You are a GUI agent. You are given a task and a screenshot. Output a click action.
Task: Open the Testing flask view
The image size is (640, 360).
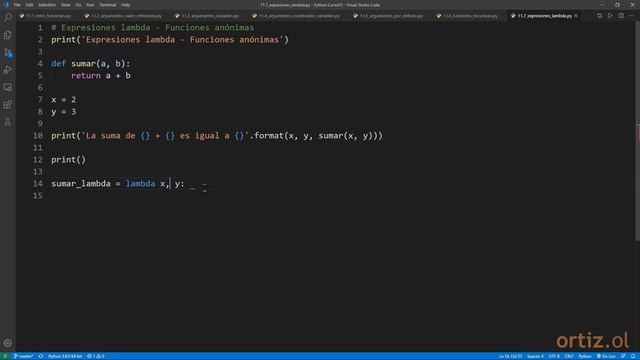8,122
